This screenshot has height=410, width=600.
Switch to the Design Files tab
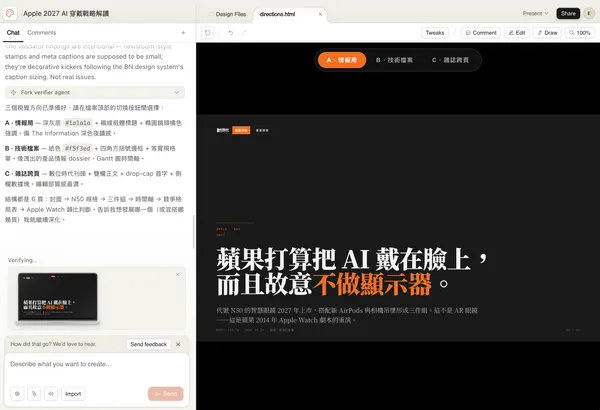[x=227, y=14]
